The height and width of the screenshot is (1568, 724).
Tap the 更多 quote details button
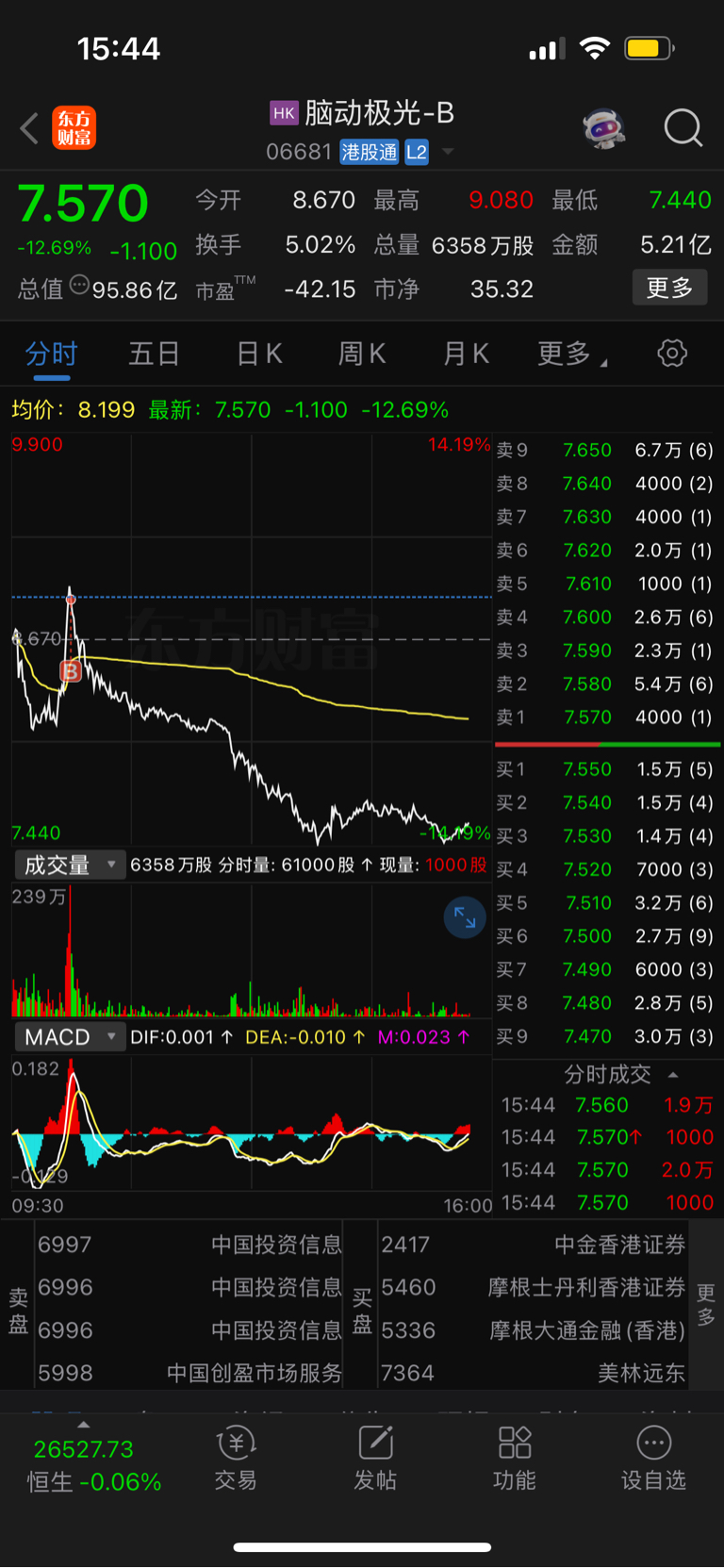[x=670, y=289]
